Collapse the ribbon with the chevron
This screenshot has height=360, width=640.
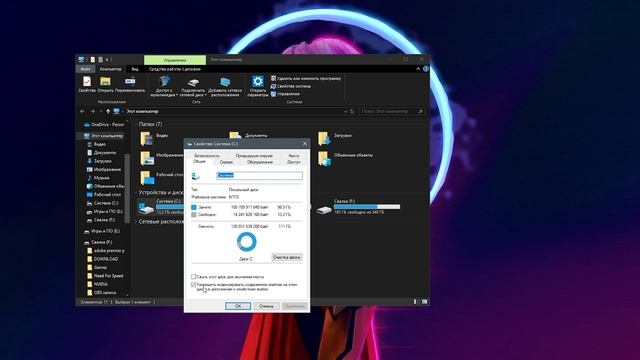[418, 69]
